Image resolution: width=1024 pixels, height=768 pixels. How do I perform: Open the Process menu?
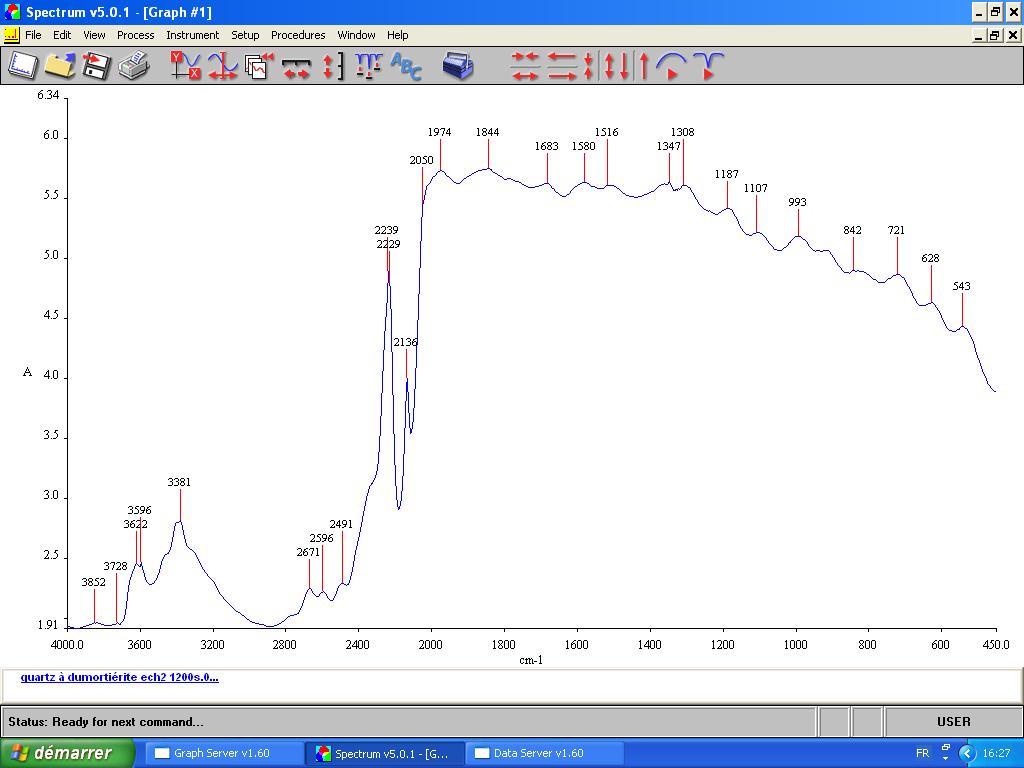click(135, 35)
